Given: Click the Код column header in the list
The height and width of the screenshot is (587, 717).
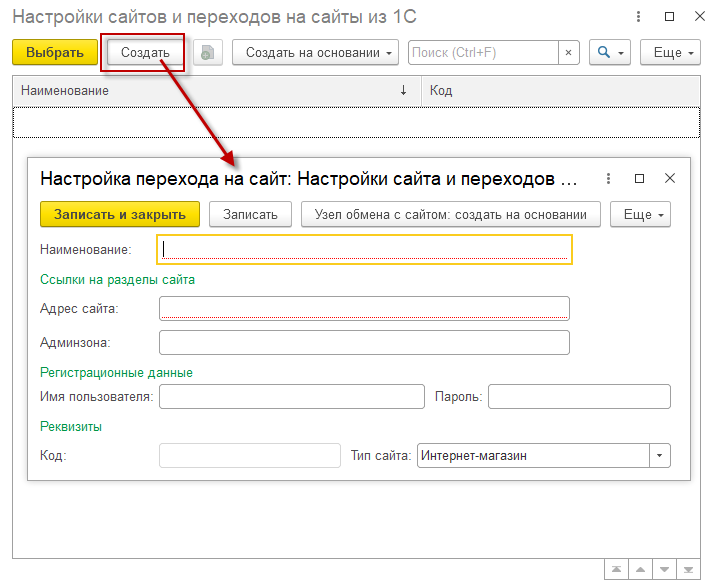Looking at the screenshot, I should pyautogui.click(x=561, y=91).
